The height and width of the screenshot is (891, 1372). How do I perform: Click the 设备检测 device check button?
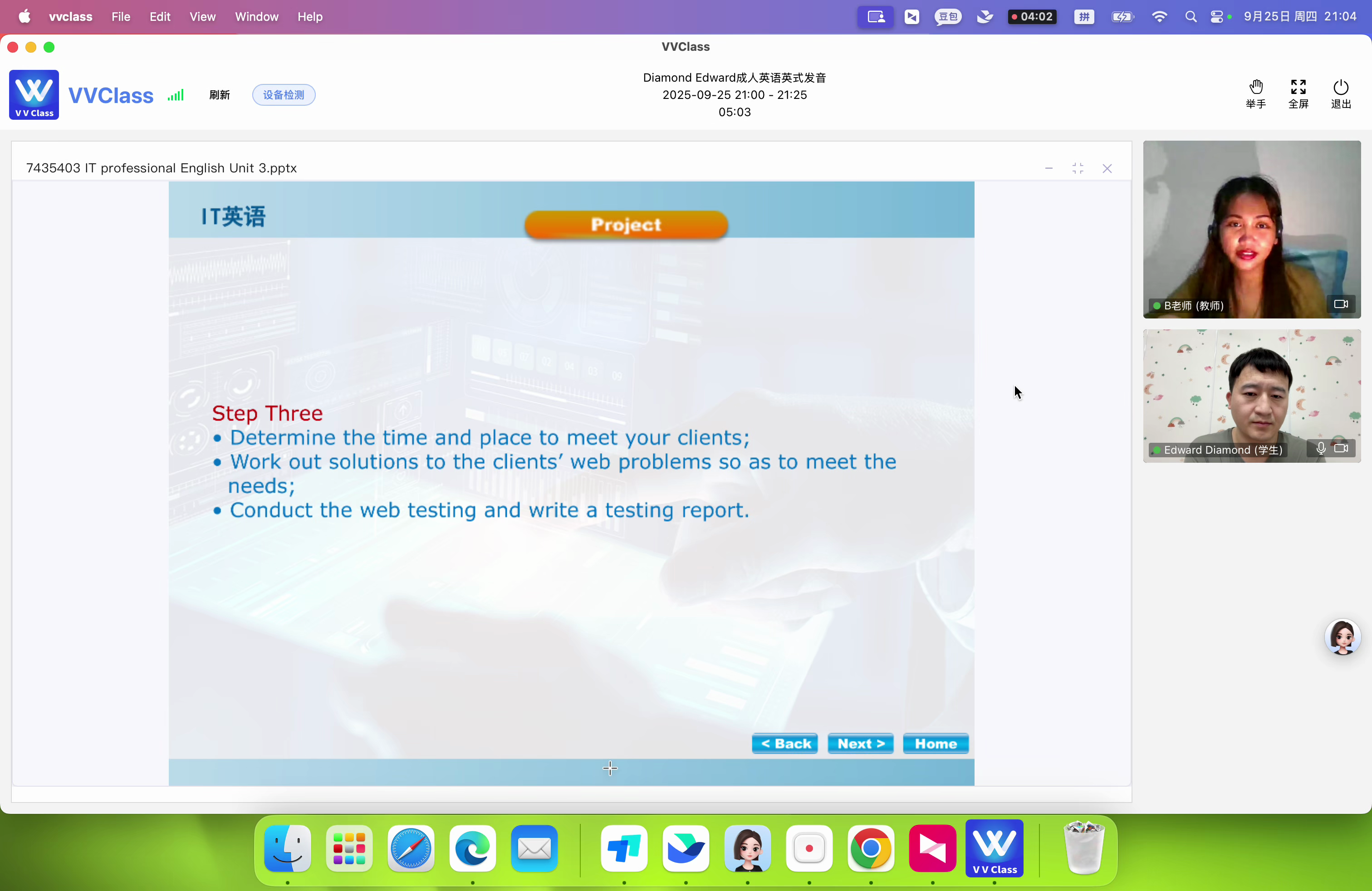(284, 95)
